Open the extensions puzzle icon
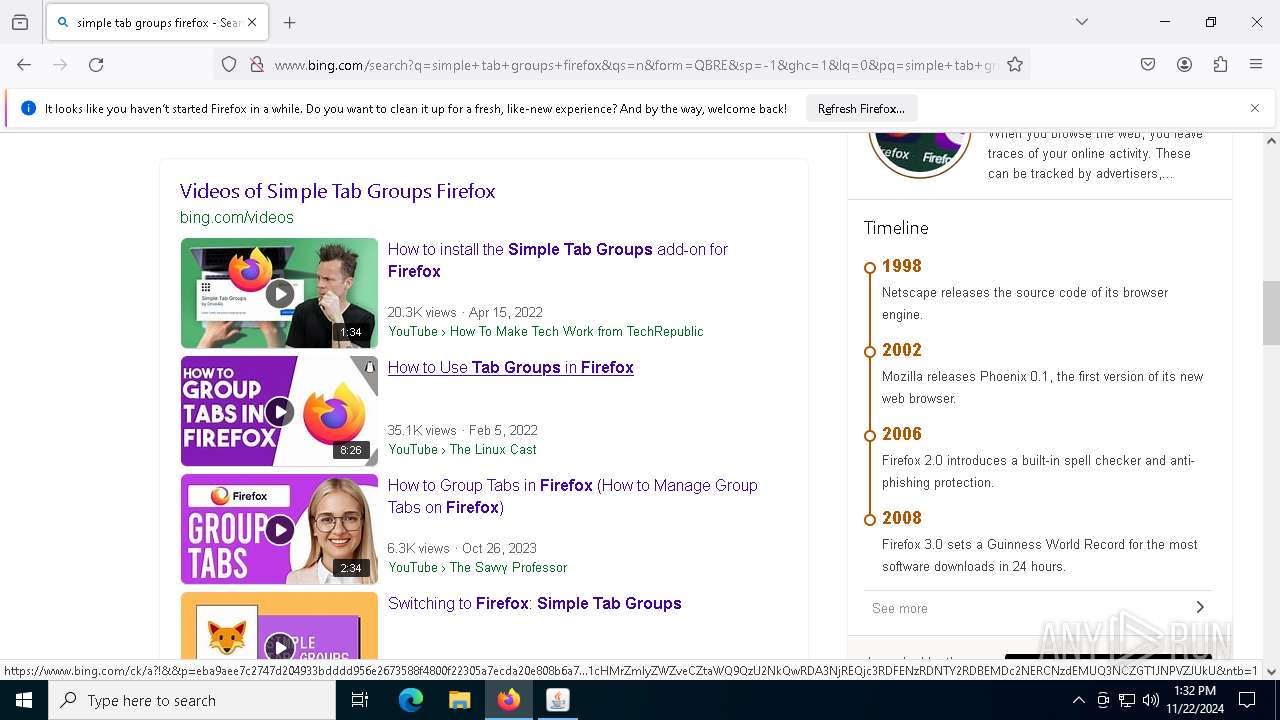The image size is (1280, 720). (x=1220, y=65)
